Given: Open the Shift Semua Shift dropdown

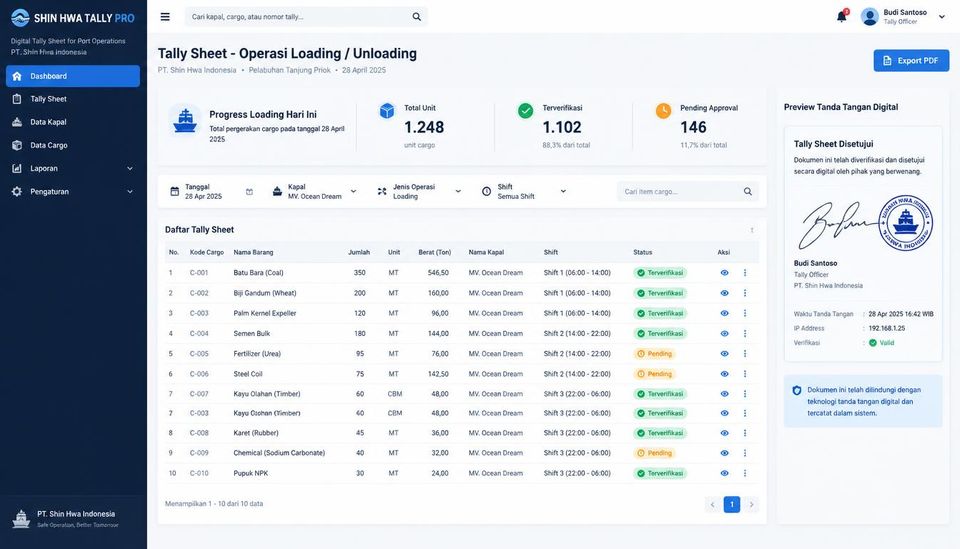Looking at the screenshot, I should pos(524,192).
